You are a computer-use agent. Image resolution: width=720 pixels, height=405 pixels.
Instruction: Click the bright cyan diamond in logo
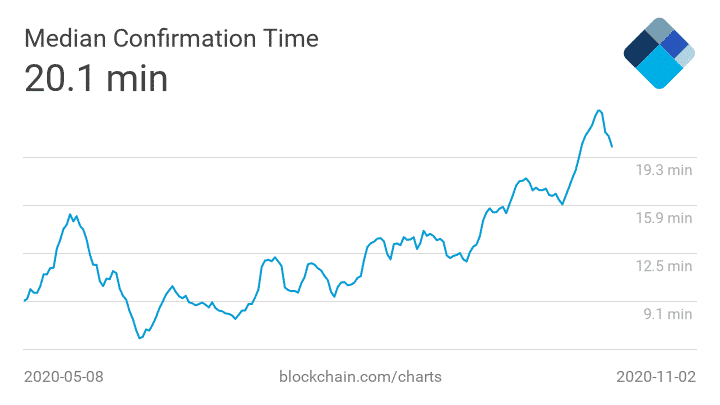659,68
